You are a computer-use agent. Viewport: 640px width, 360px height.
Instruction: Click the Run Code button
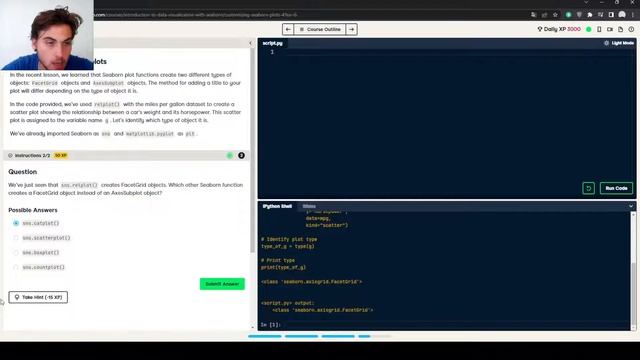616,188
